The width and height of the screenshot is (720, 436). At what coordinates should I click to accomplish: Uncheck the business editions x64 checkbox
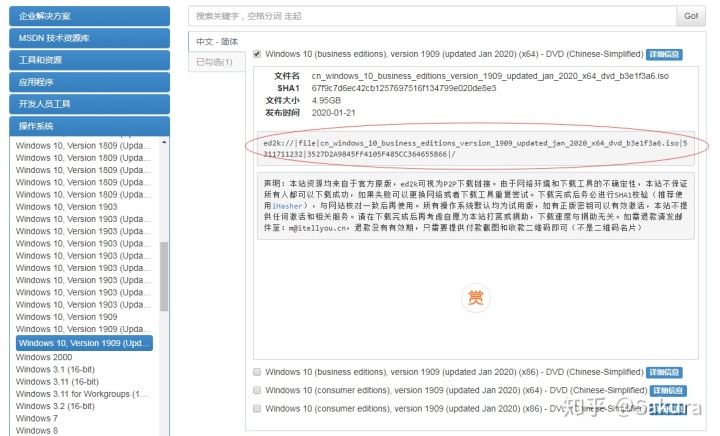pos(257,54)
